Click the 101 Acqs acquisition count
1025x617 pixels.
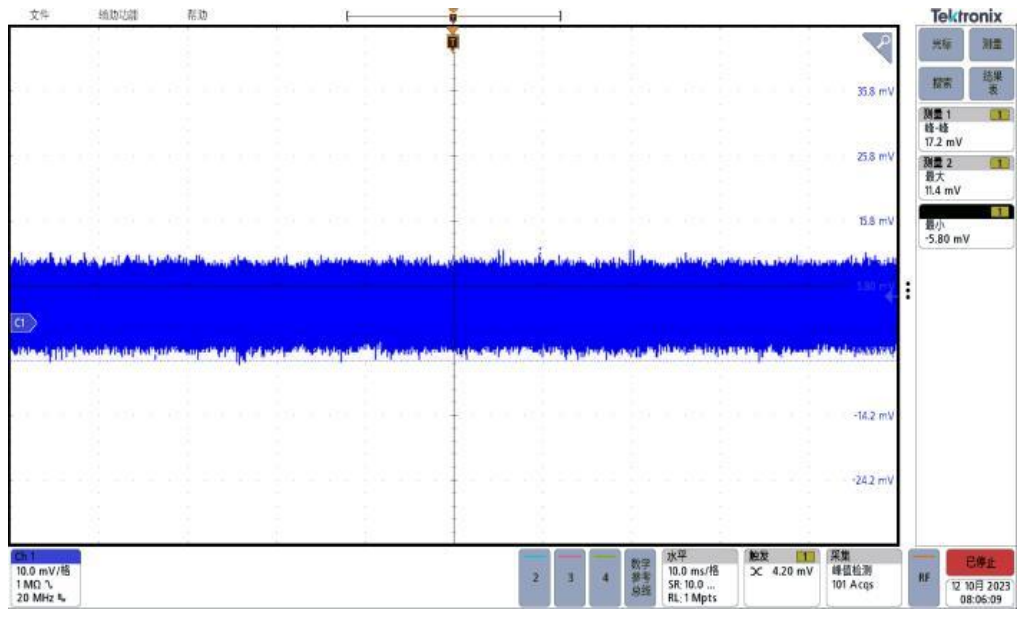click(852, 584)
